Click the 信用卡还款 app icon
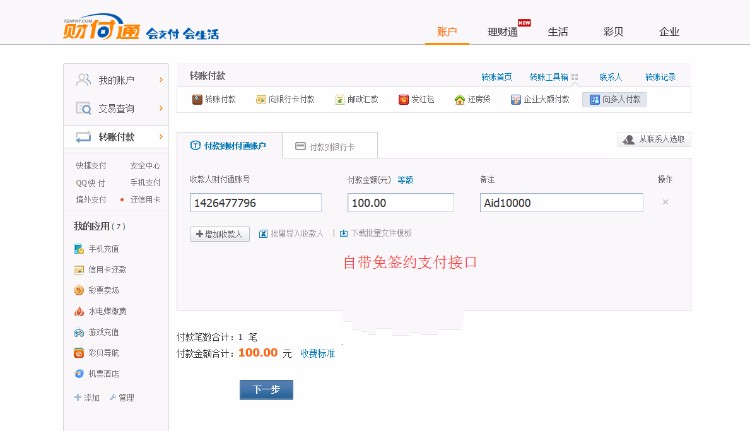750x431 pixels. point(79,270)
